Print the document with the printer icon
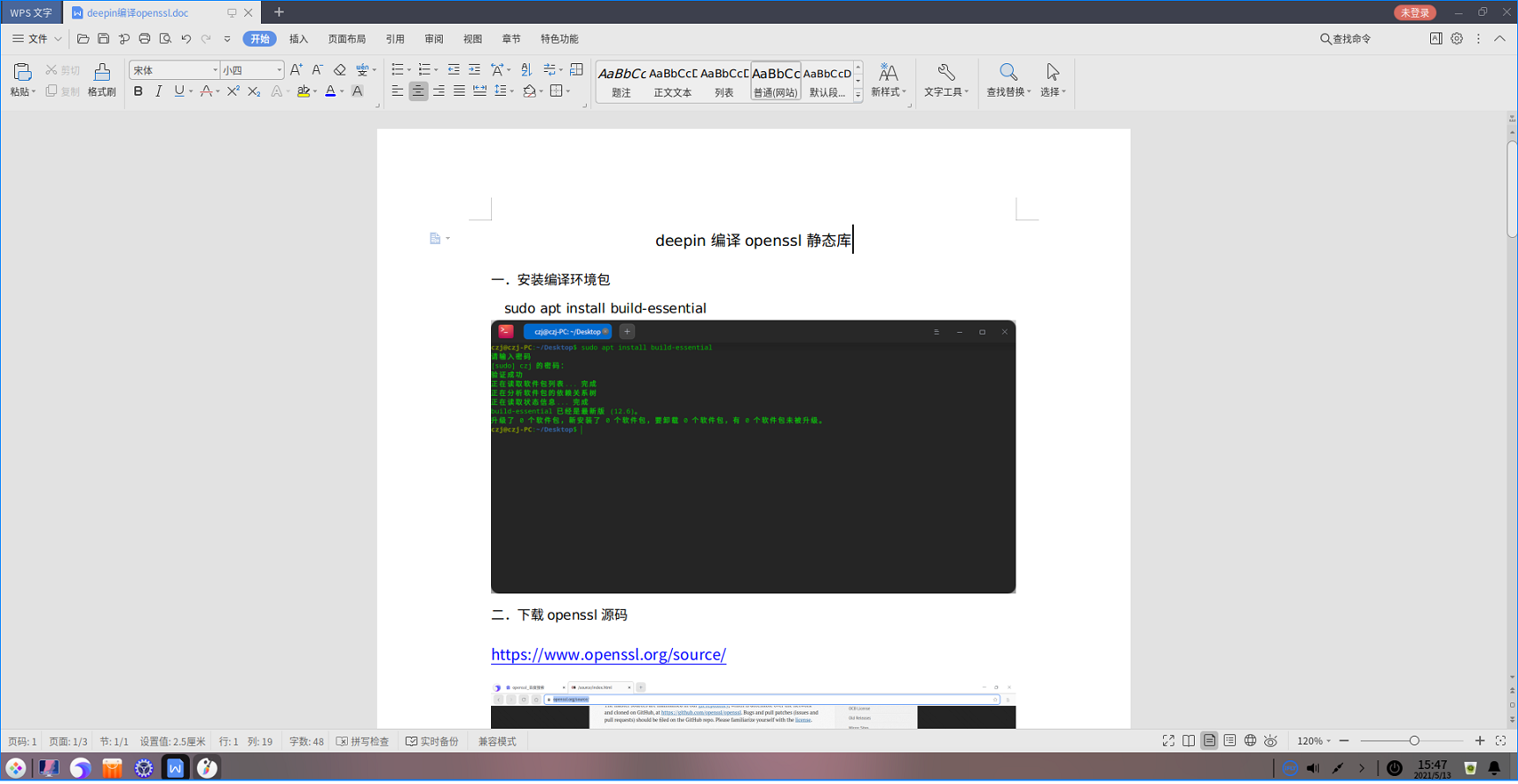Viewport: 1518px width, 784px height. (145, 39)
